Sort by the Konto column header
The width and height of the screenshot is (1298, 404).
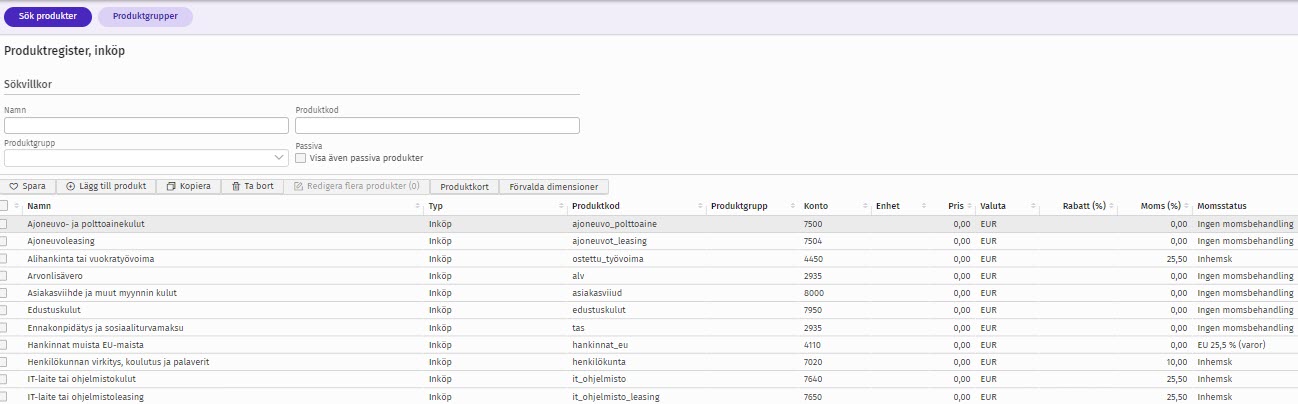pyautogui.click(x=816, y=206)
